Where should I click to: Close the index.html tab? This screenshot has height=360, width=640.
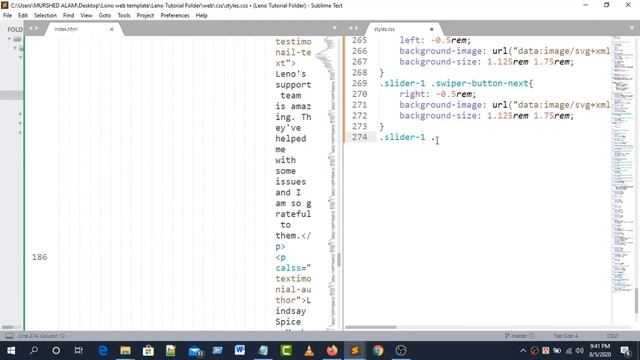111,29
